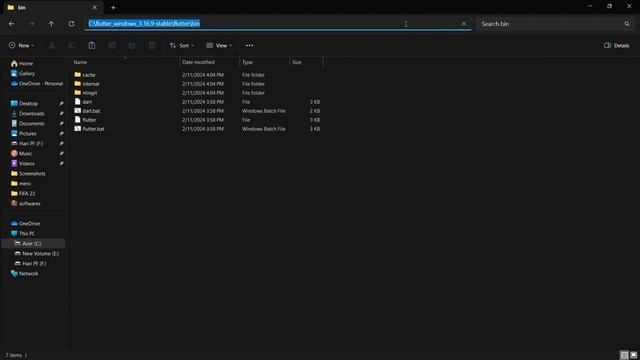Open Documents quick access folder
640x360 pixels.
(x=31, y=123)
